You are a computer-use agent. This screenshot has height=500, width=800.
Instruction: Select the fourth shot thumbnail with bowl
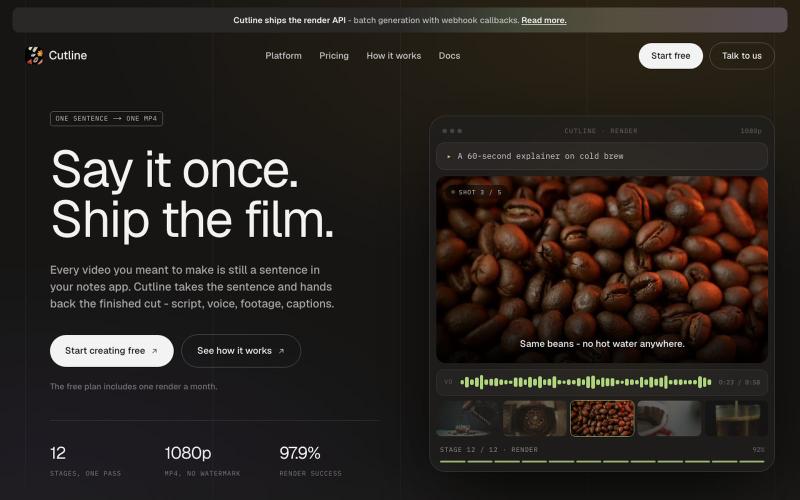point(669,418)
